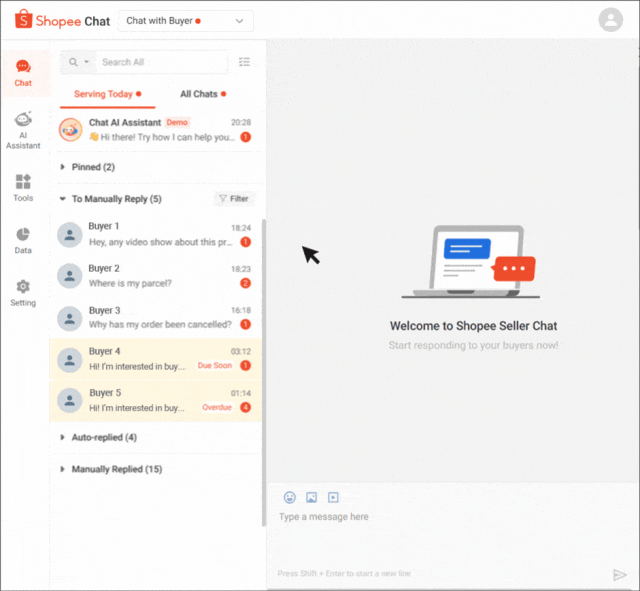Open the 'Where is my parcel?' chat

[x=155, y=276]
